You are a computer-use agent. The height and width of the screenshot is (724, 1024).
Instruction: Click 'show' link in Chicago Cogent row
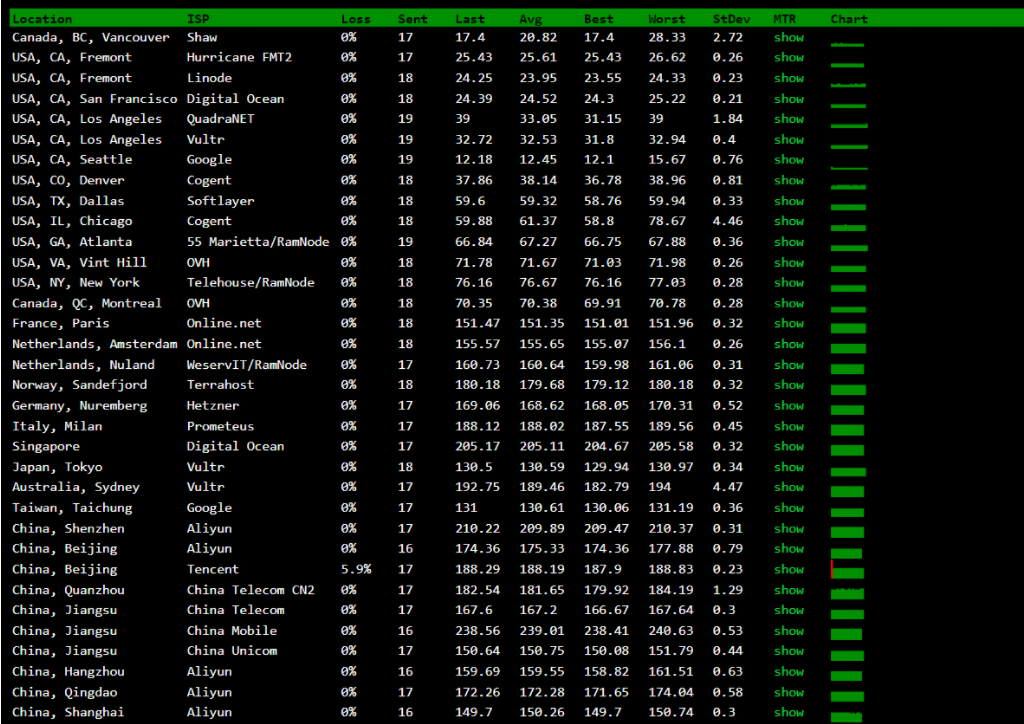pyautogui.click(x=788, y=221)
